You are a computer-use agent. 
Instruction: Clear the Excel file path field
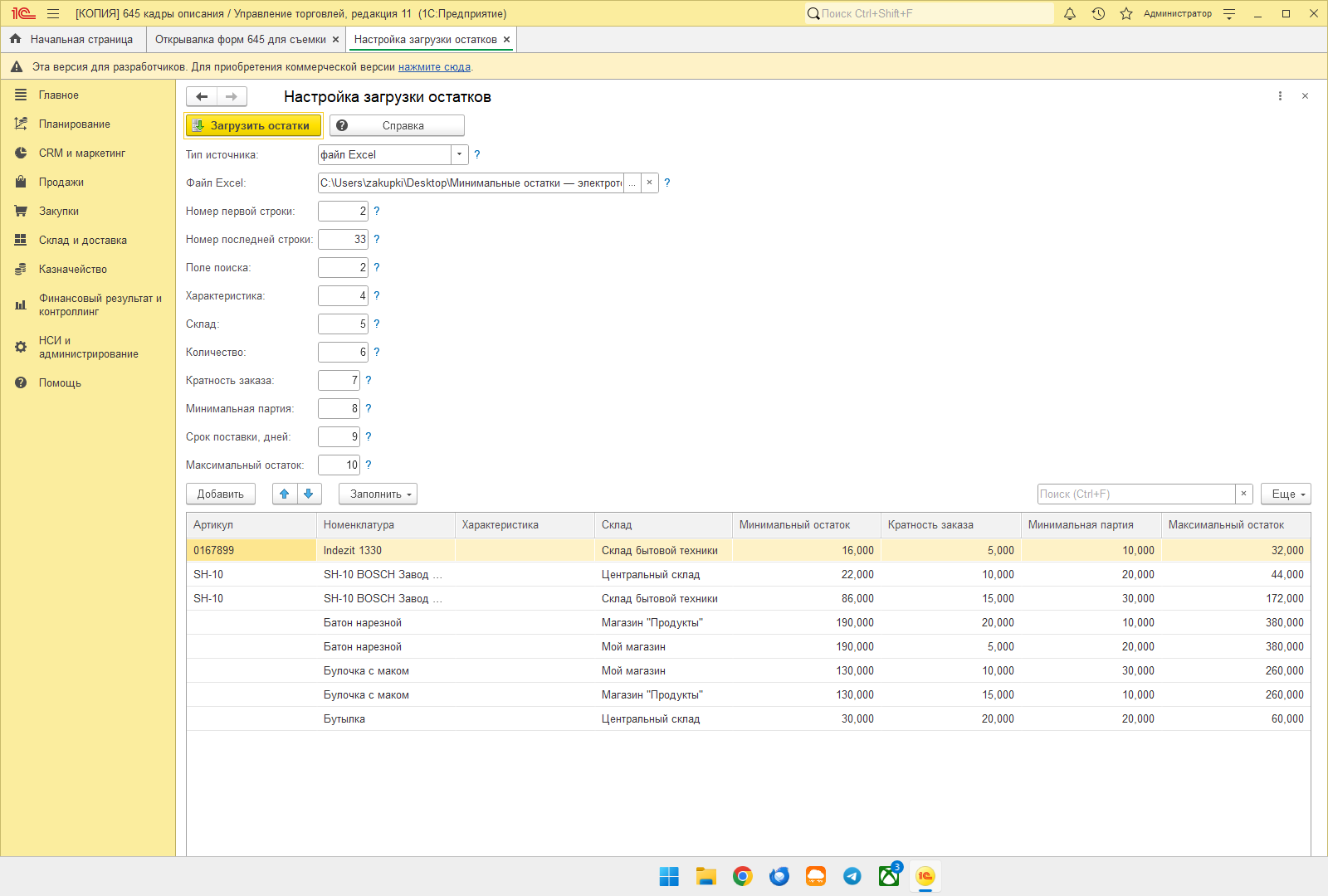pyautogui.click(x=649, y=183)
